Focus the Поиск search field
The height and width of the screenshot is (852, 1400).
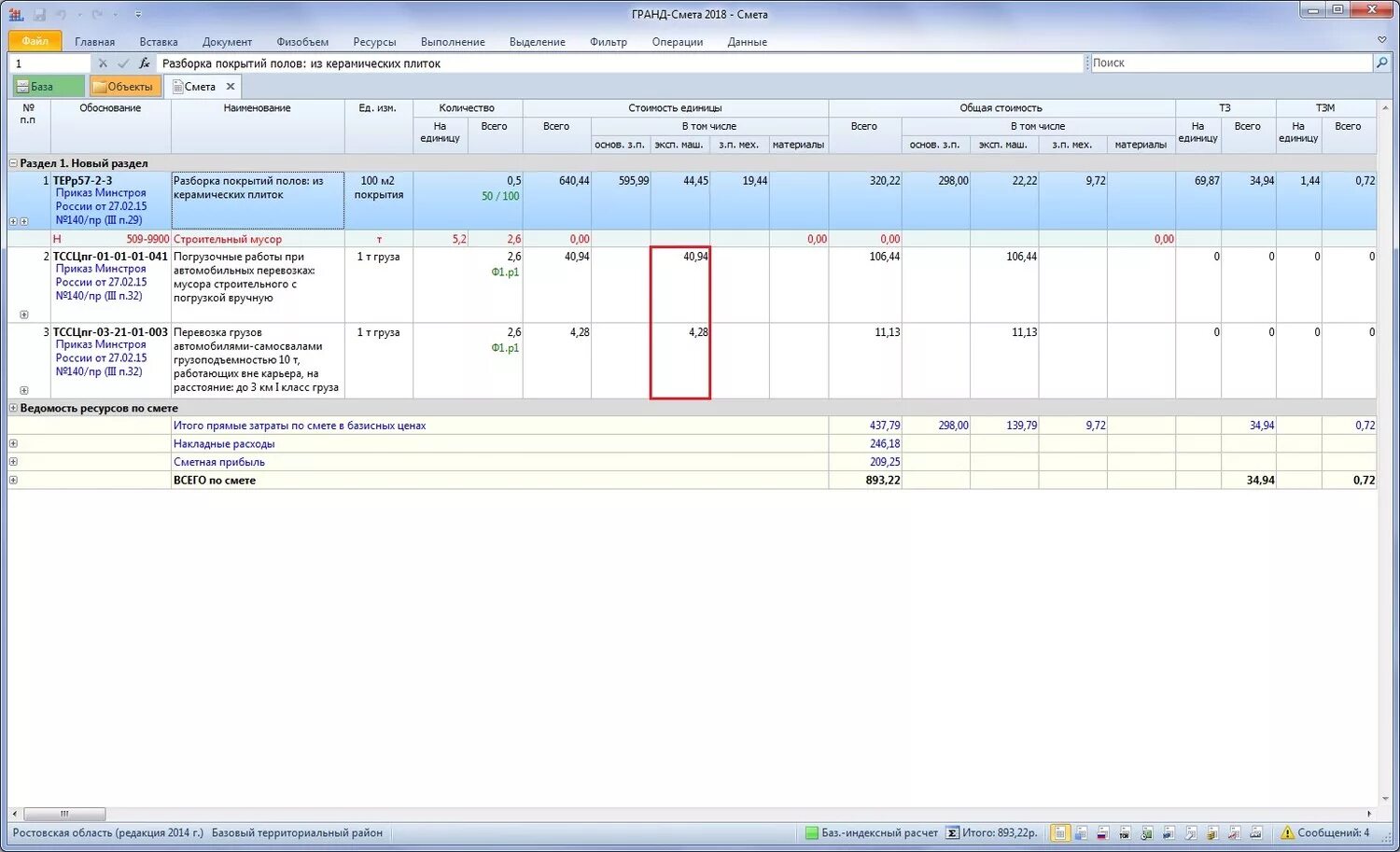click(x=1231, y=63)
